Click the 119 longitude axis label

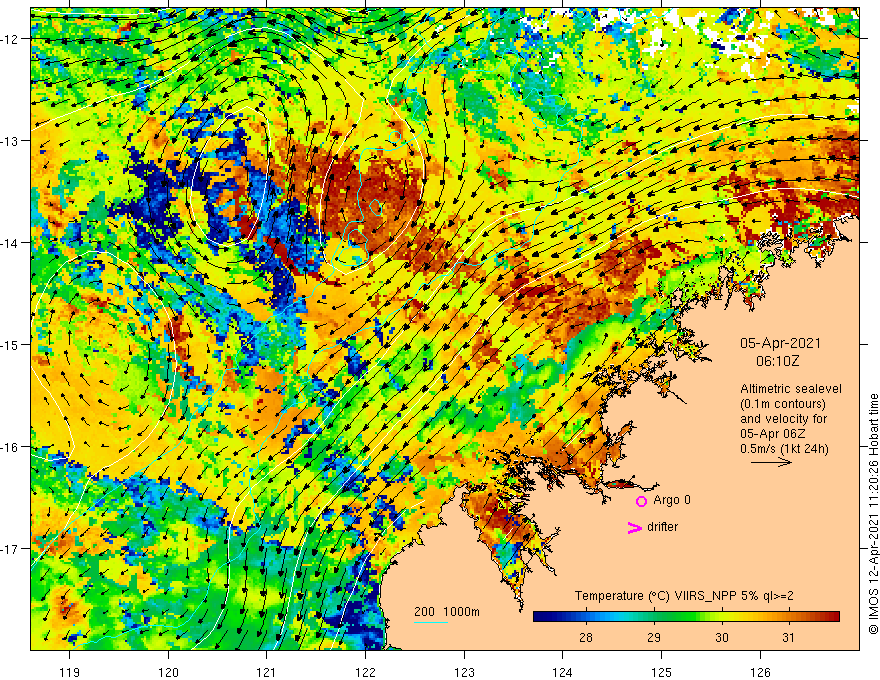(x=70, y=672)
